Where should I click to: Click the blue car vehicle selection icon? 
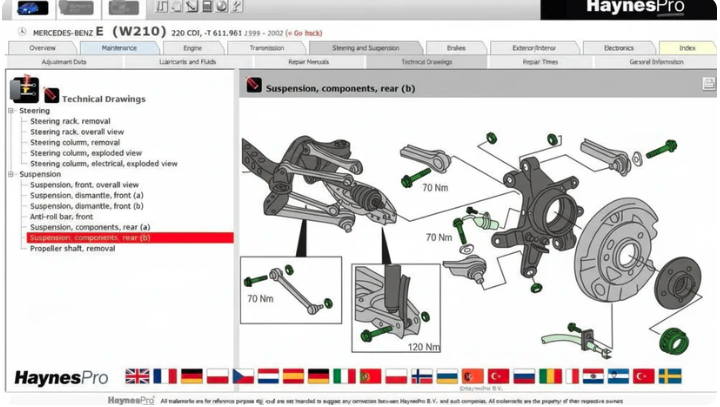[x=32, y=8]
